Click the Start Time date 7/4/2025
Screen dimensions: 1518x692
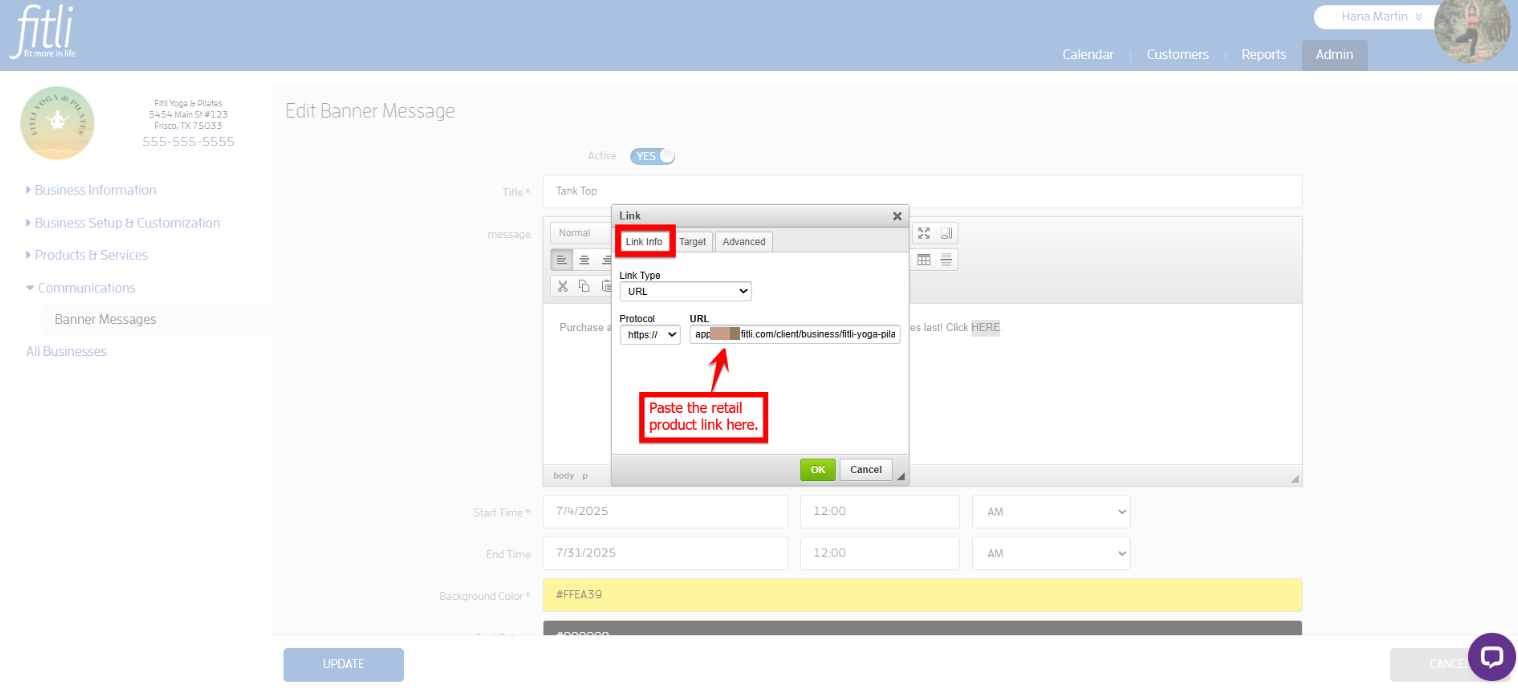click(x=665, y=511)
